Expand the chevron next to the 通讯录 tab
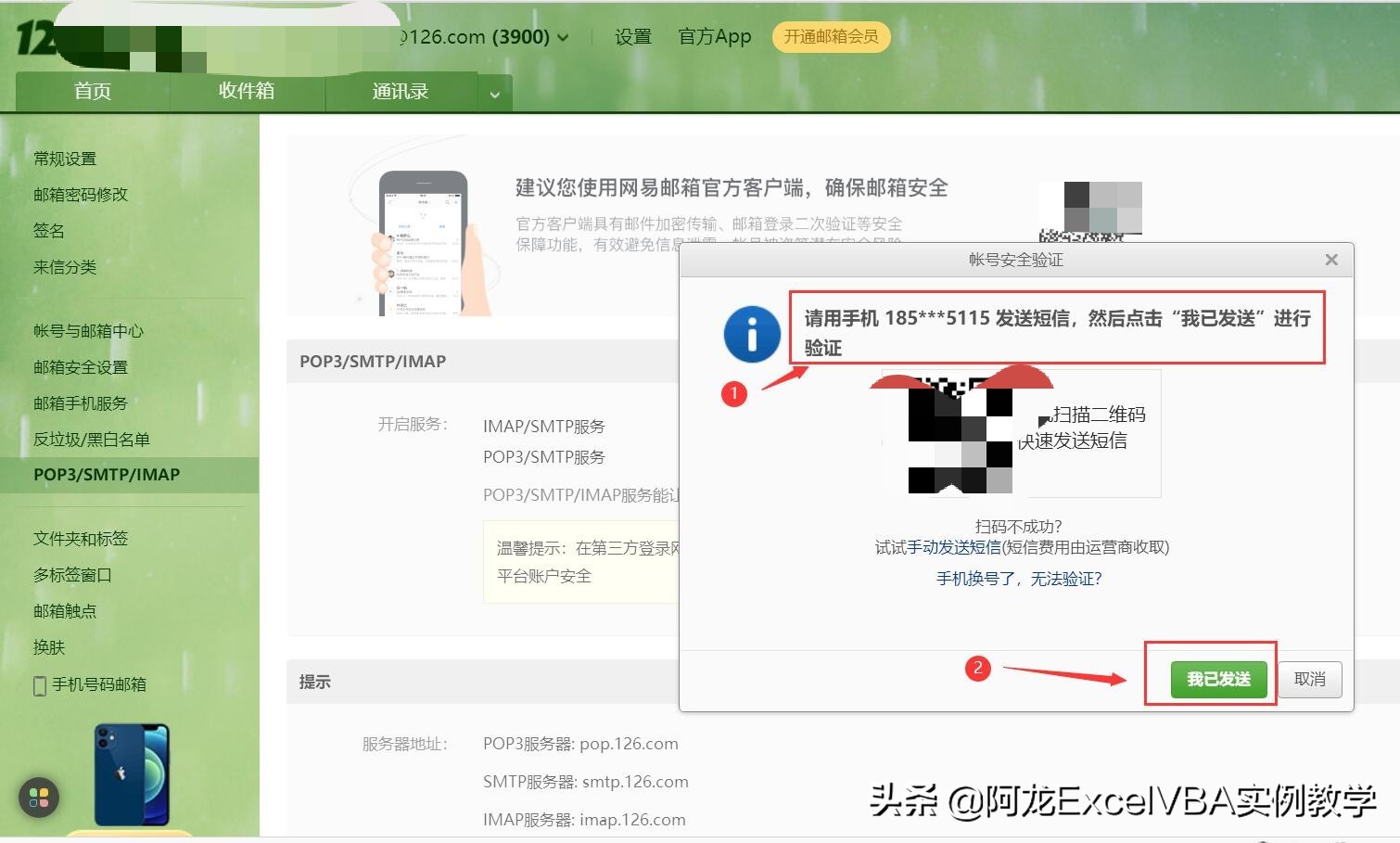The image size is (1400, 843). [494, 93]
